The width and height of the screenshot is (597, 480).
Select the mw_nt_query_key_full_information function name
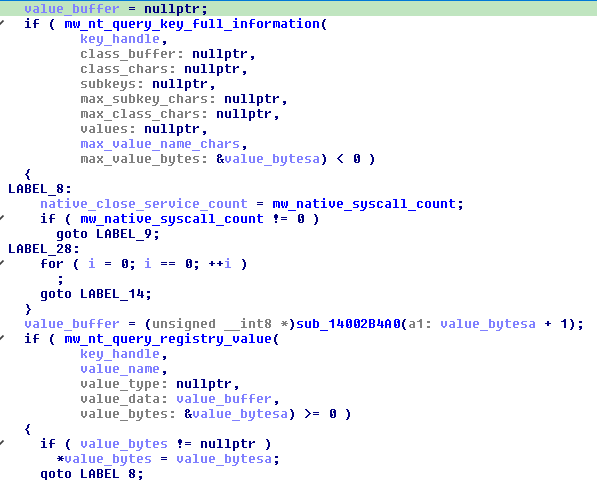tap(192, 24)
